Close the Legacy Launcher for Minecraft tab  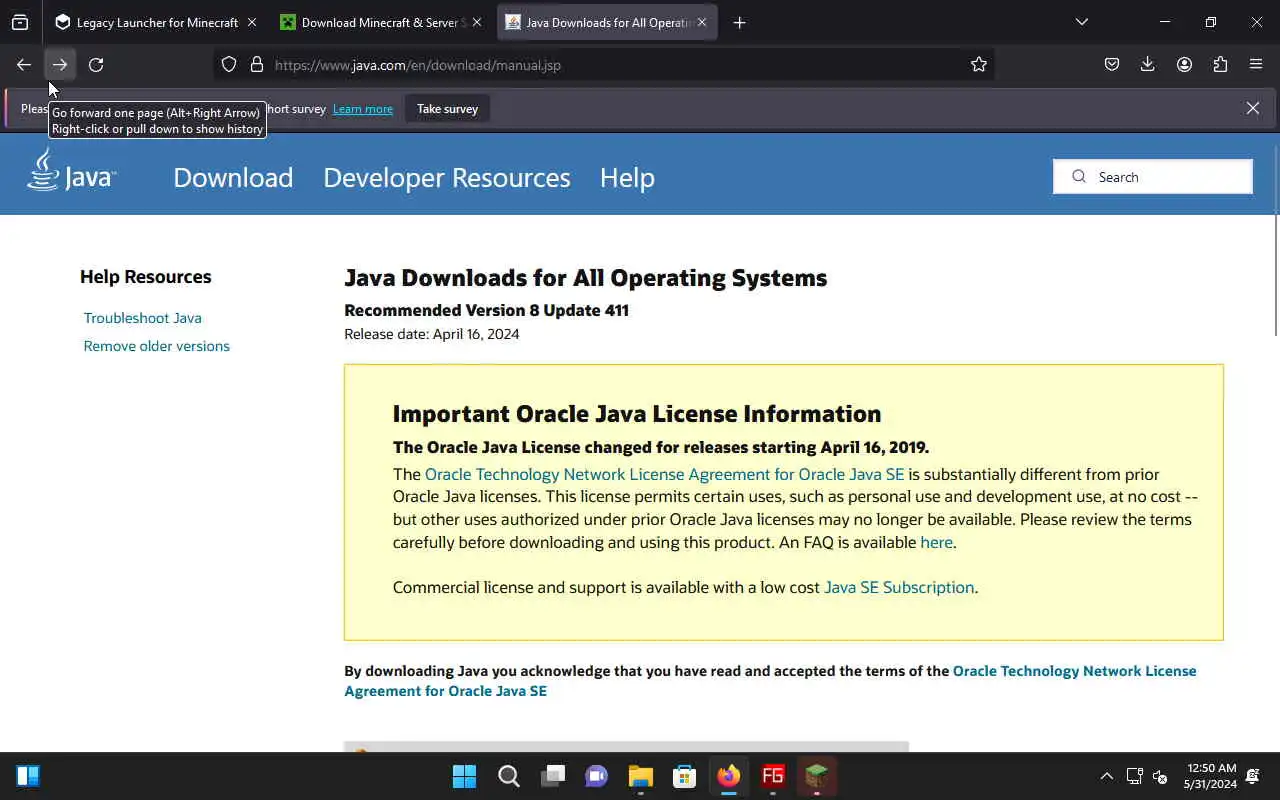click(251, 22)
